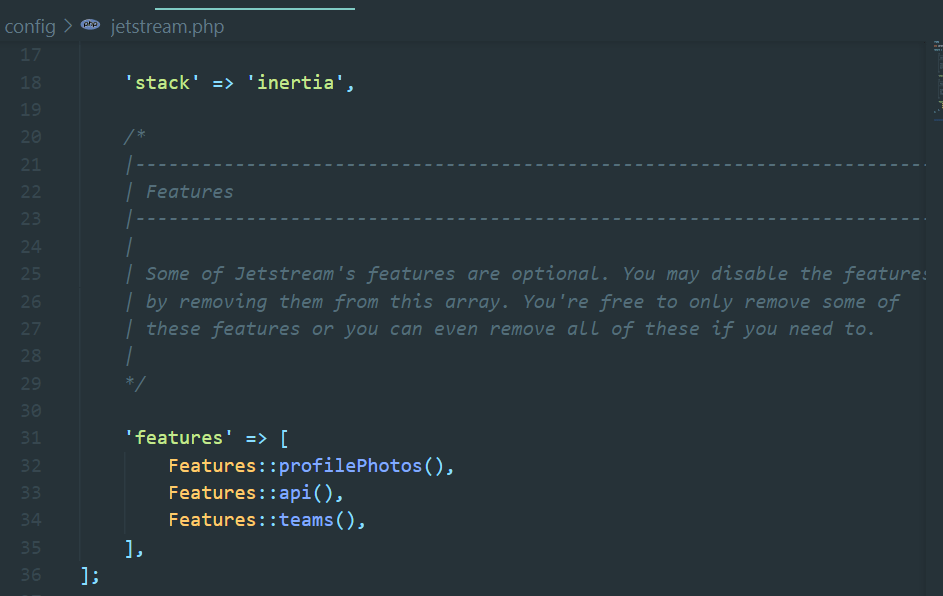This screenshot has width=943, height=596.
Task: Click the Features class name on line 32
Action: 212,466
